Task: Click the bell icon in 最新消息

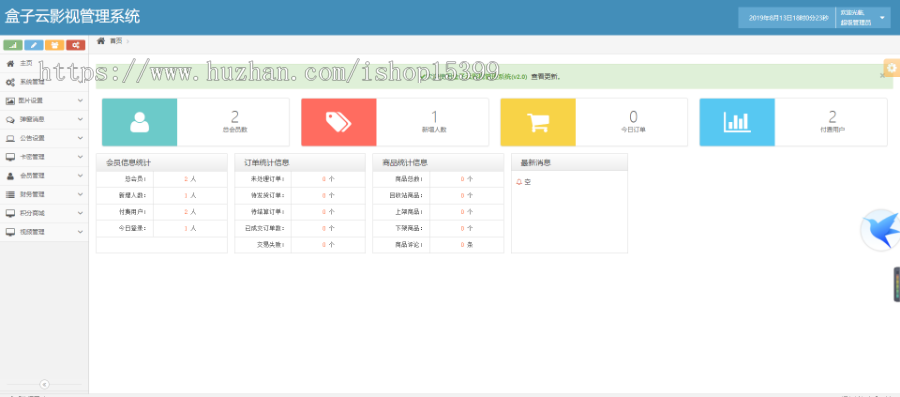Action: point(519,182)
